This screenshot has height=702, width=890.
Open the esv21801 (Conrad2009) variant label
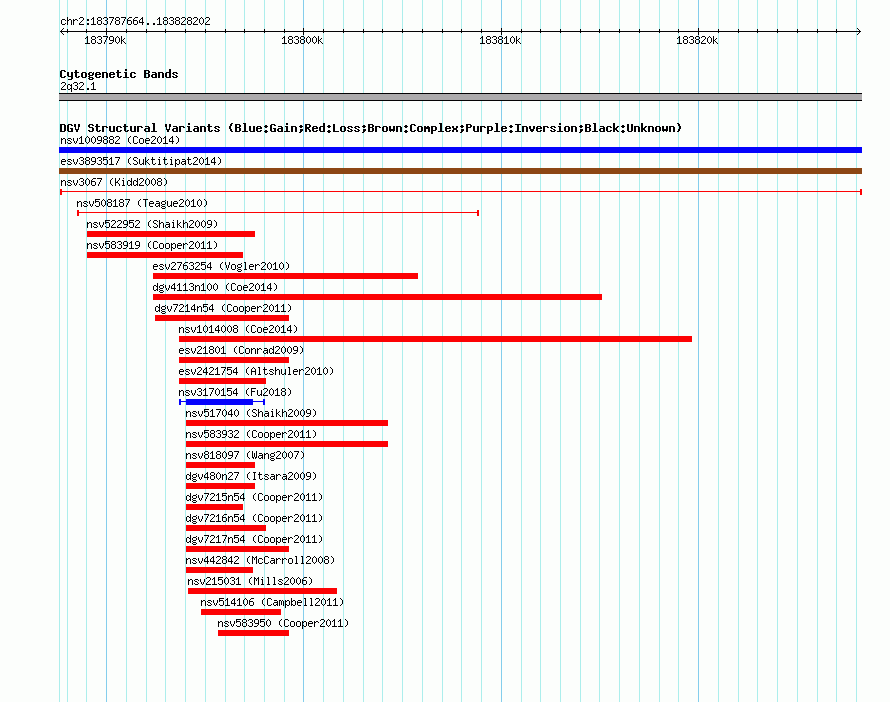point(241,350)
